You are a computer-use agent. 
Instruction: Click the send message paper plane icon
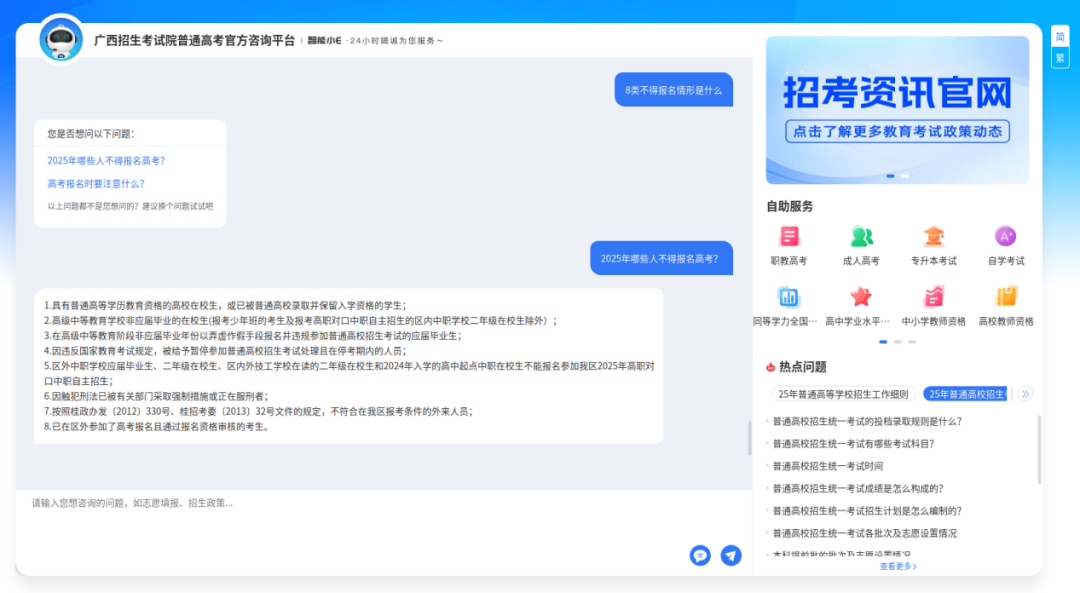(x=731, y=555)
